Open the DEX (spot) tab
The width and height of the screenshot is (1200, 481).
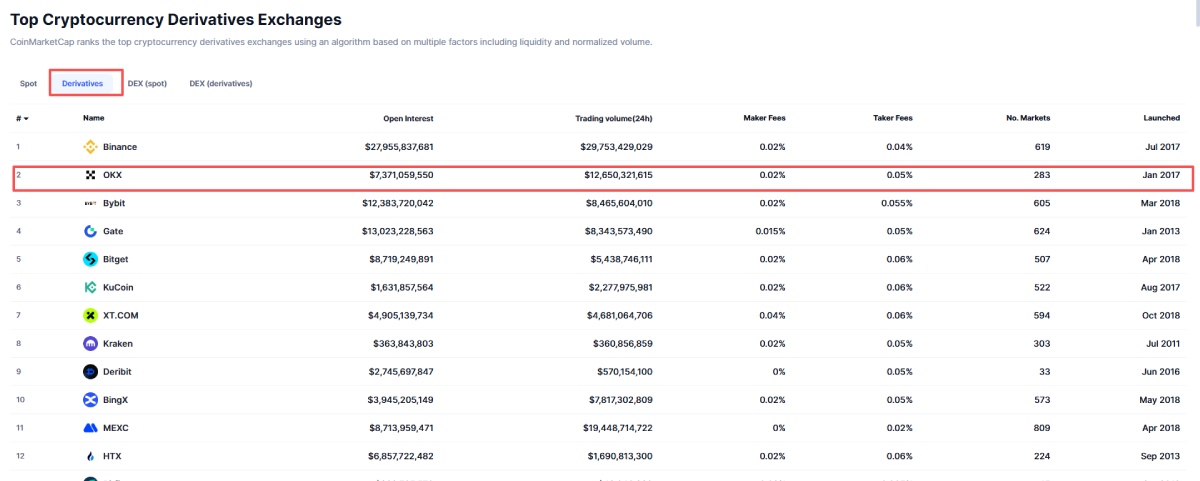tap(147, 83)
